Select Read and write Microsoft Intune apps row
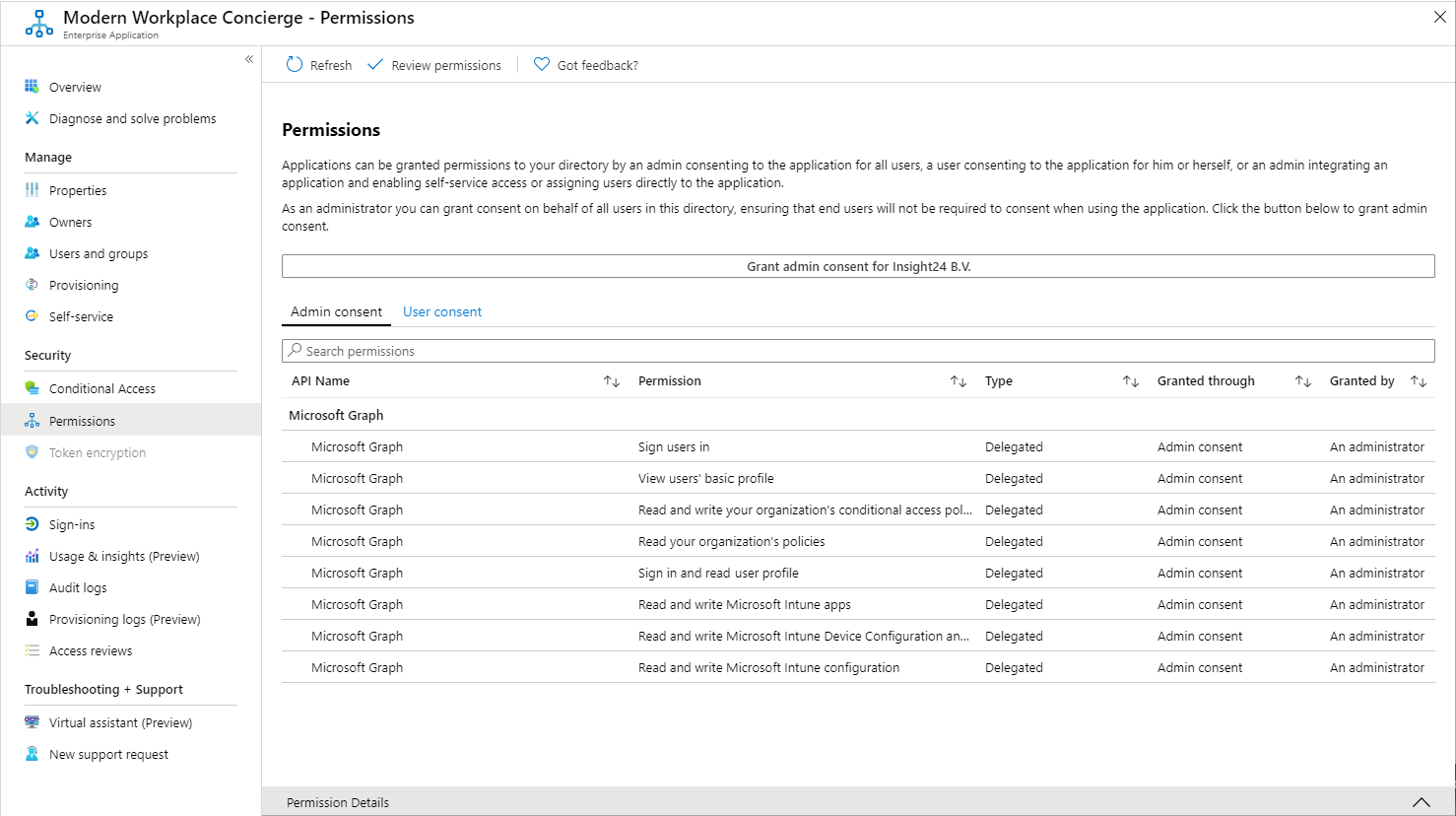Screen dimensions: 1456x816 [x=858, y=604]
